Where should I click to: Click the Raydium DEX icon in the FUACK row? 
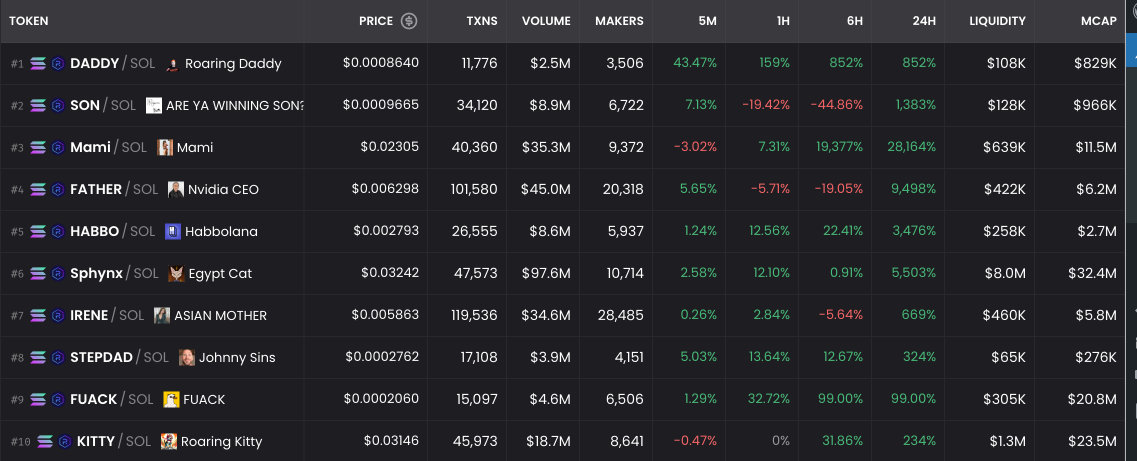click(x=58, y=400)
